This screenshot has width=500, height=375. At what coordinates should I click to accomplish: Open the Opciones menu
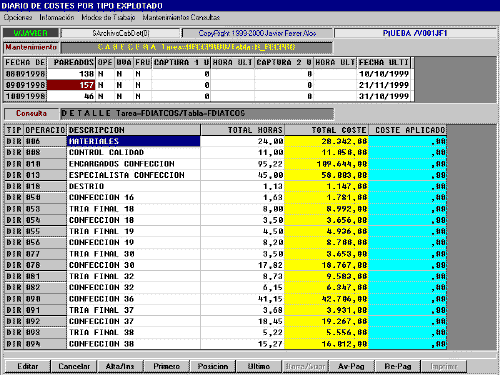(x=18, y=17)
